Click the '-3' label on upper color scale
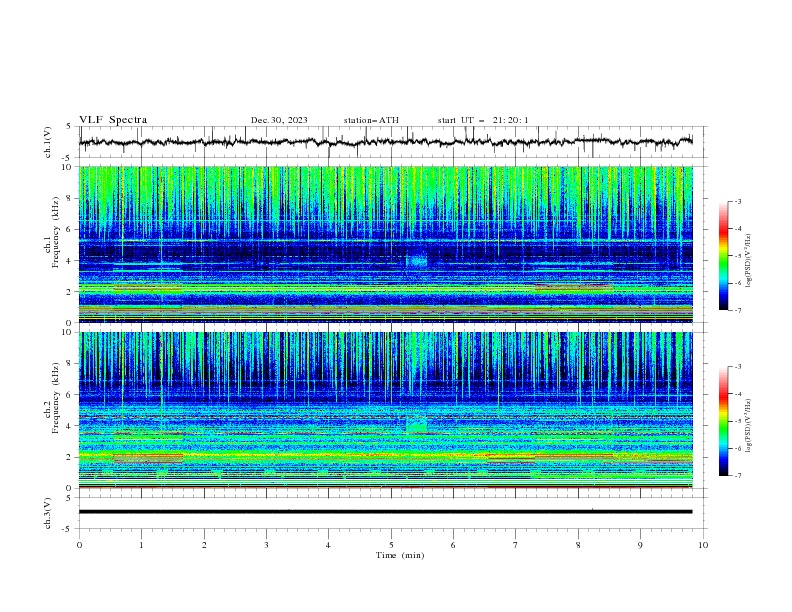Screen dimensions: 792x612 click(x=737, y=201)
